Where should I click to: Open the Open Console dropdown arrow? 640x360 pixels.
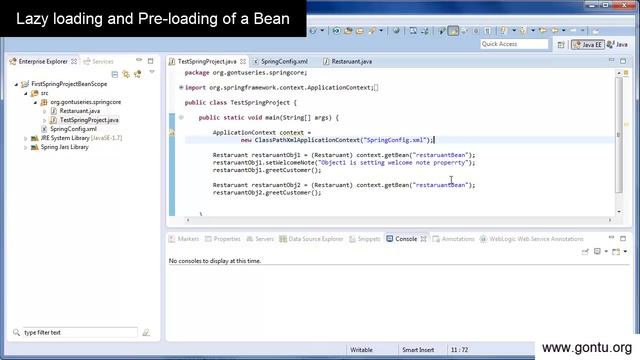coord(625,252)
